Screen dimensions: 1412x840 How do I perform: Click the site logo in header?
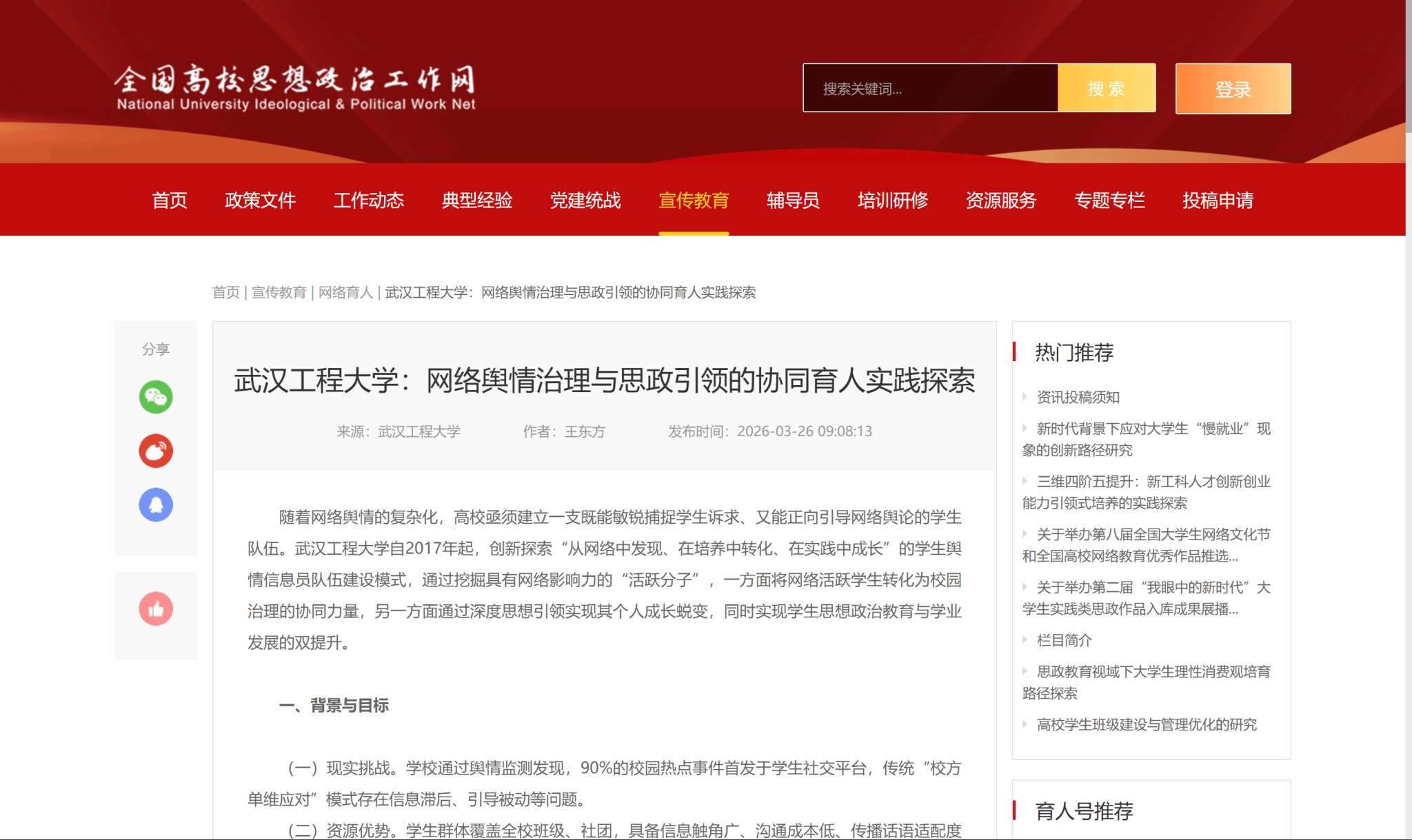click(x=295, y=88)
